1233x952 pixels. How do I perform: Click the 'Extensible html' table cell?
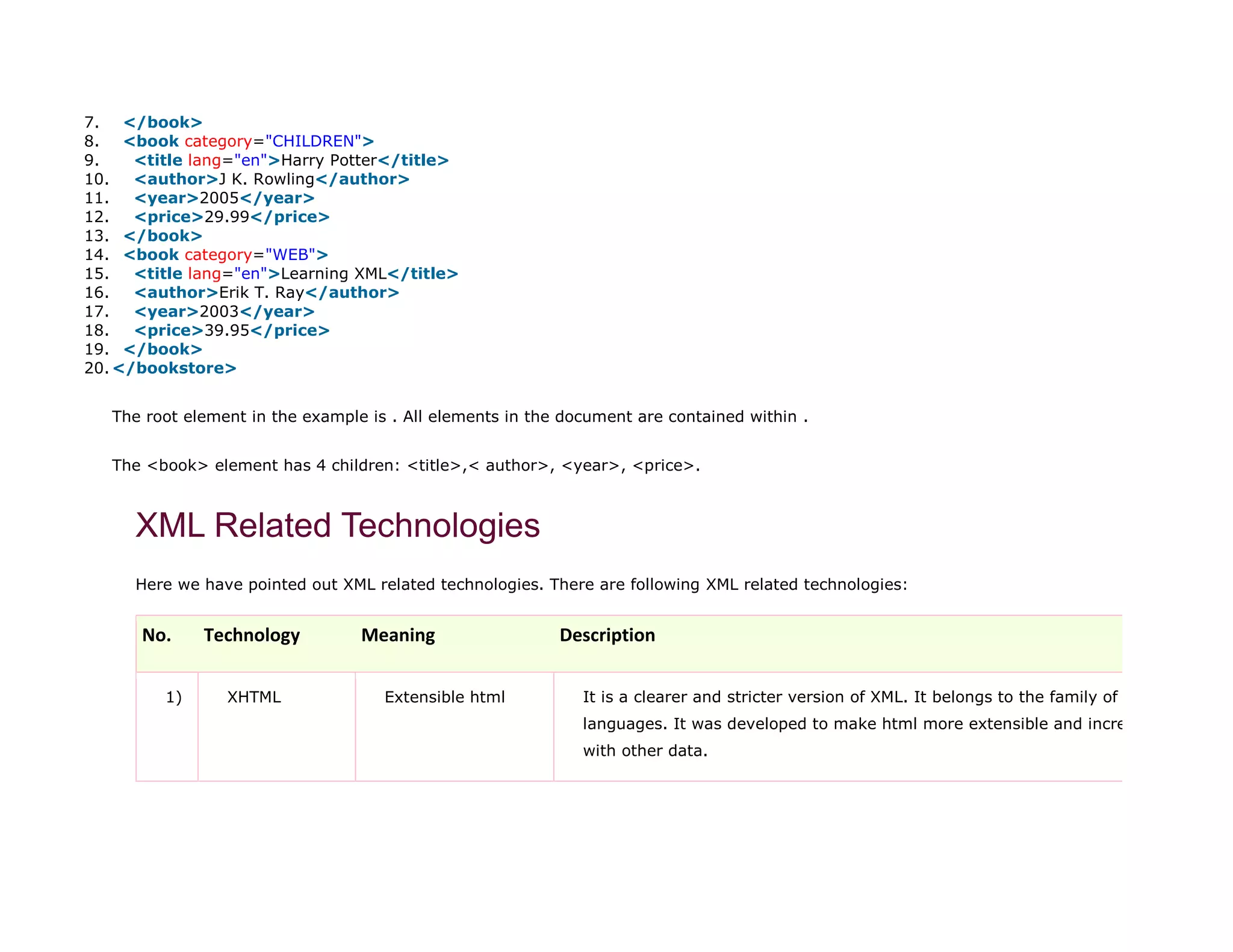[x=444, y=697]
